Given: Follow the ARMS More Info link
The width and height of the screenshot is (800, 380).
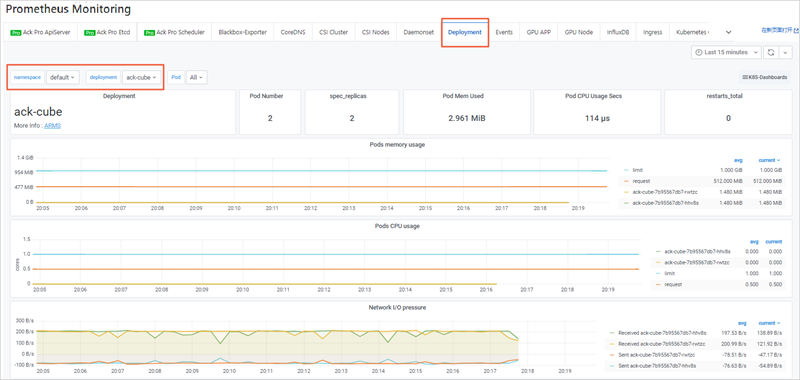Looking at the screenshot, I should (x=53, y=125).
